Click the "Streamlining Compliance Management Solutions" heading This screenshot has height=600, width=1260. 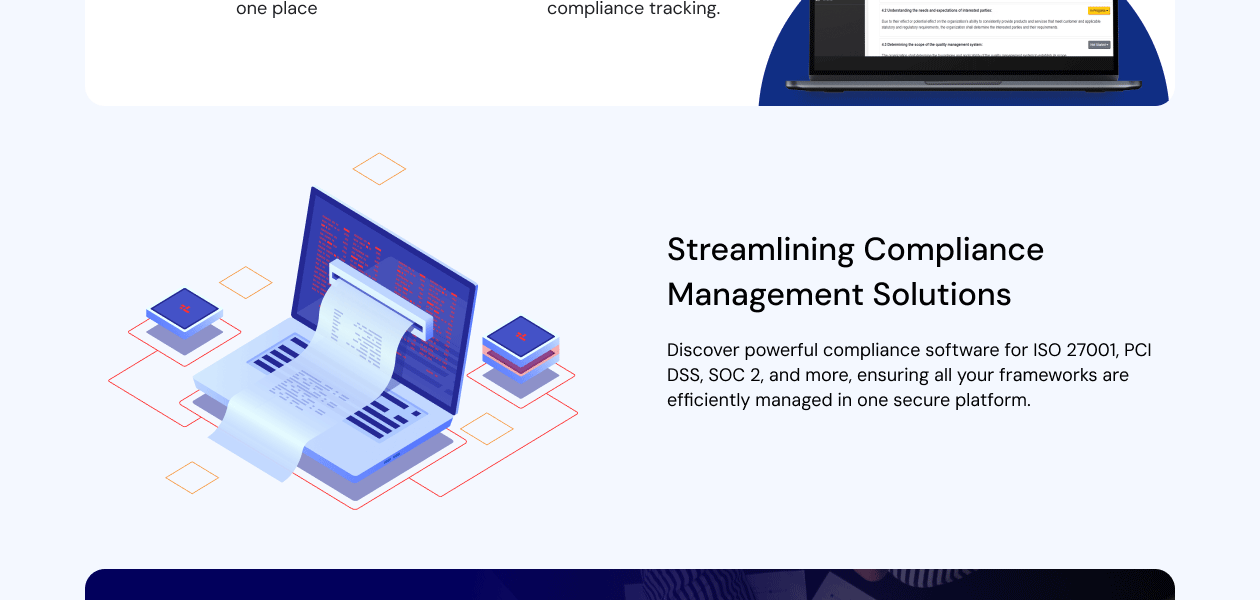(x=855, y=271)
